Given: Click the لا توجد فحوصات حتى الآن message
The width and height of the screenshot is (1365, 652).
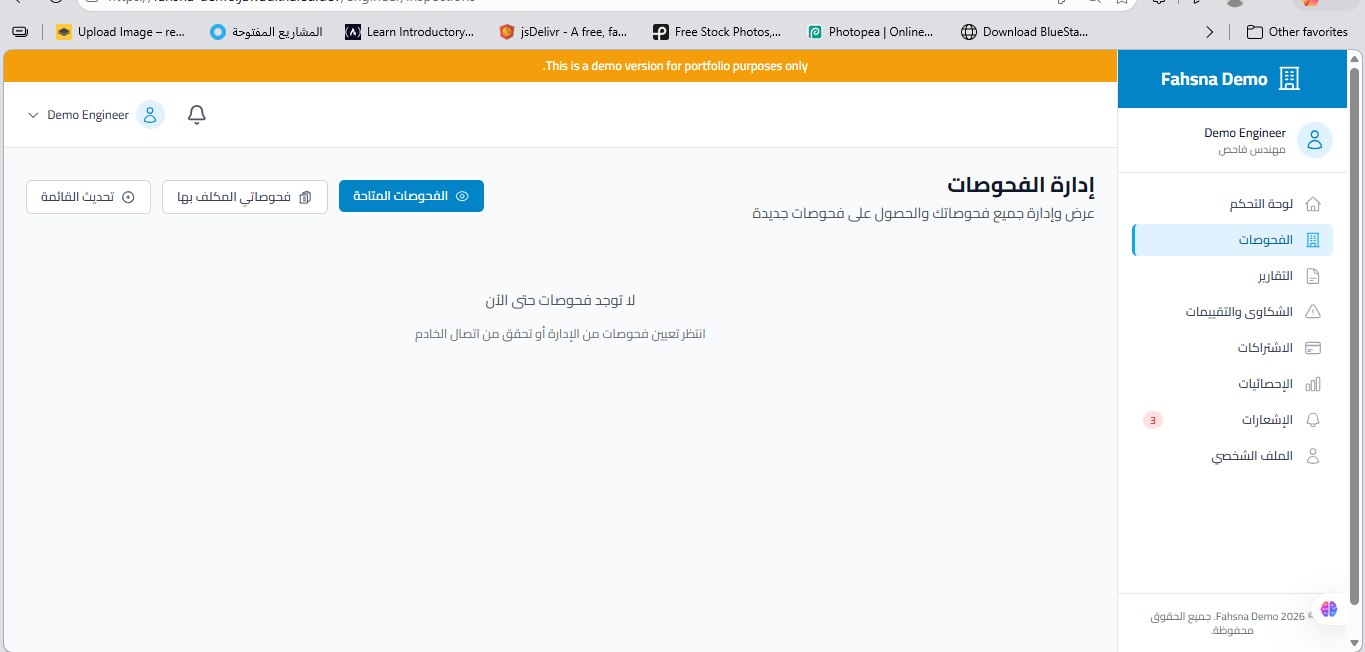Looking at the screenshot, I should [560, 300].
